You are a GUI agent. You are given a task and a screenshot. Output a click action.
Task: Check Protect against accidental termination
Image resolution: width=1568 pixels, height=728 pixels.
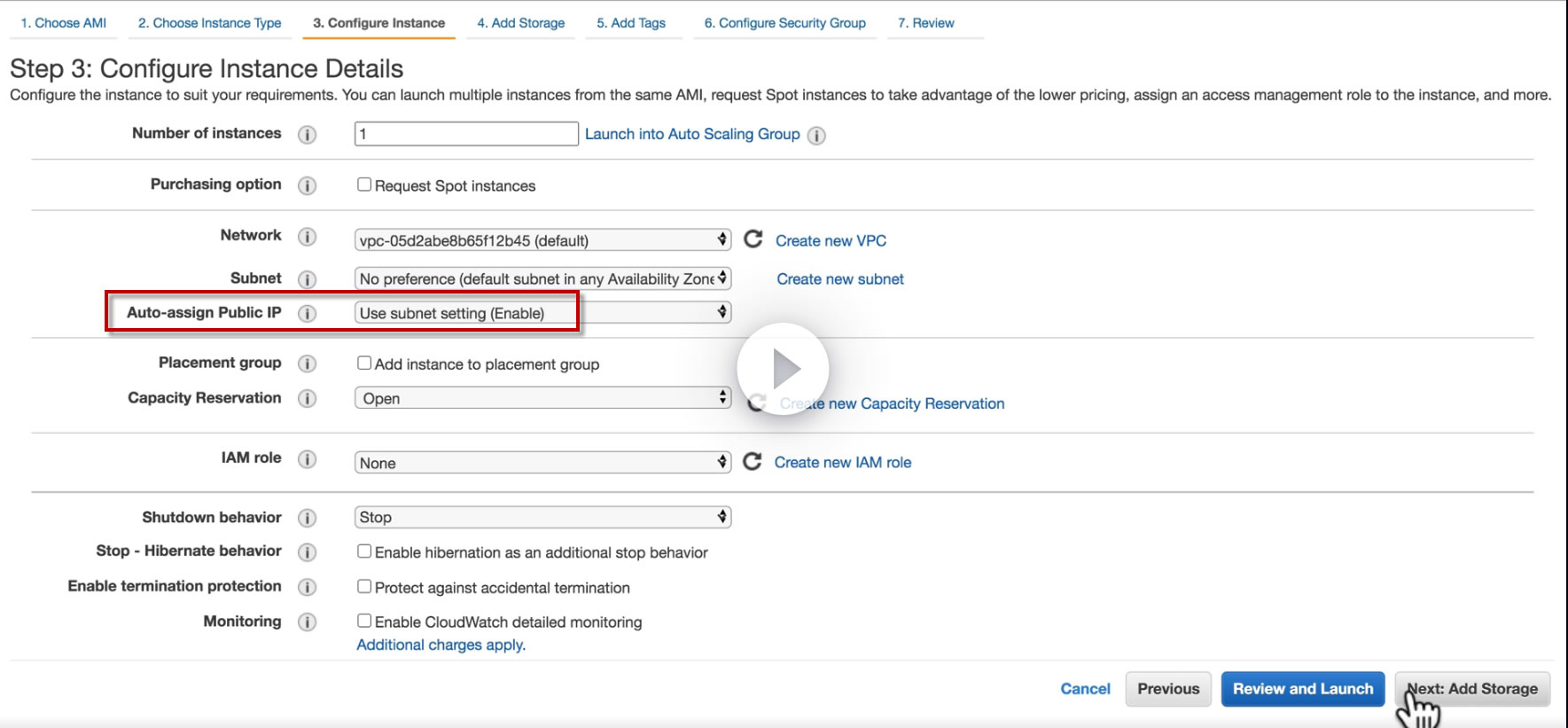364,586
